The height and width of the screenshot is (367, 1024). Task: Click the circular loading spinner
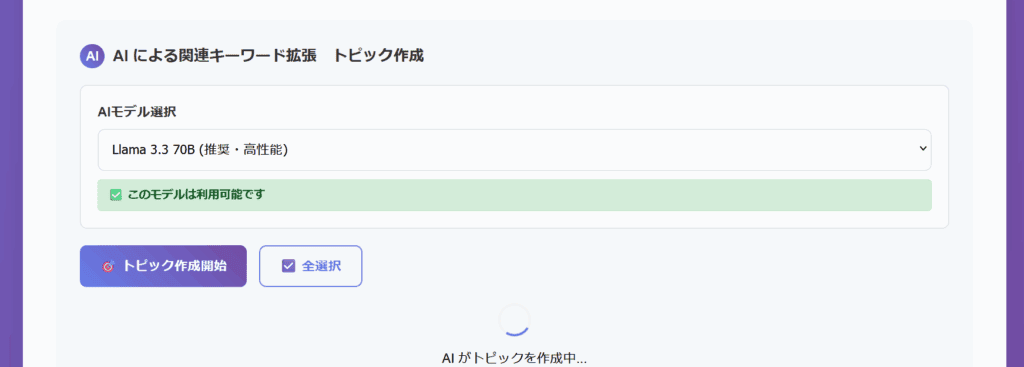(515, 321)
